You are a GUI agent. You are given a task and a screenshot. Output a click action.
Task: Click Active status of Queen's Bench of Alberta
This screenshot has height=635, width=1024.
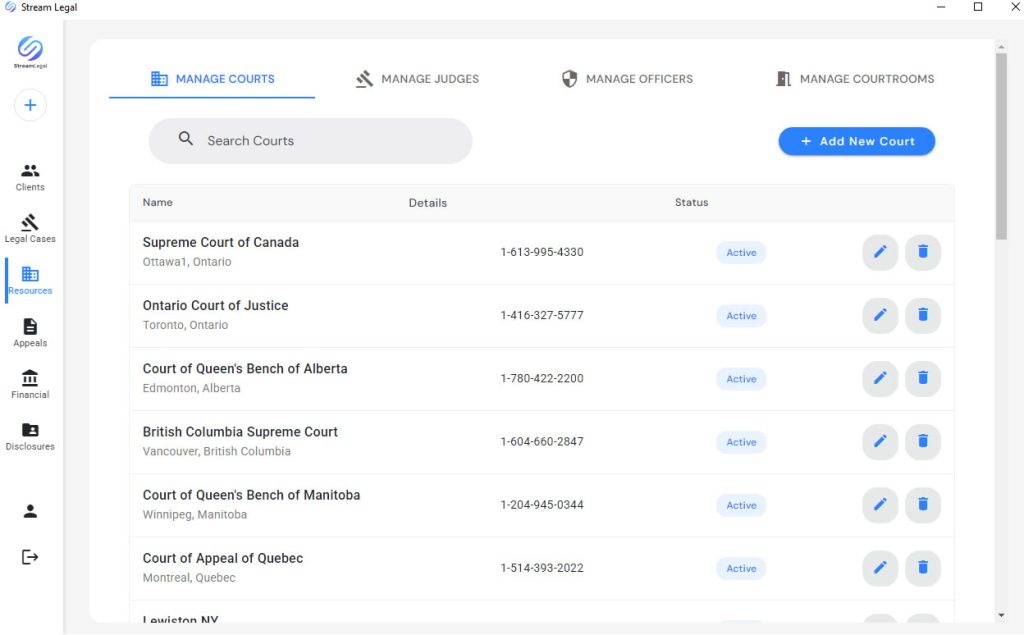(741, 380)
